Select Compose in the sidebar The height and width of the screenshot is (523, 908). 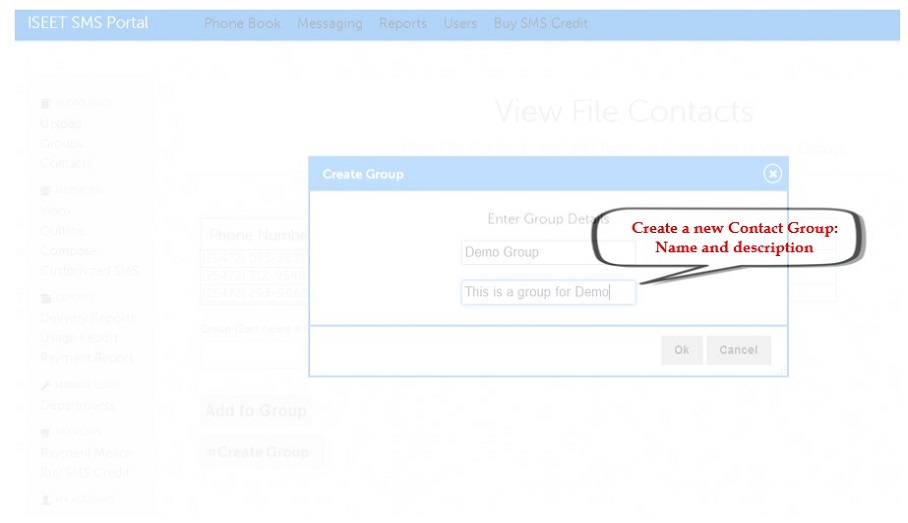(x=69, y=251)
